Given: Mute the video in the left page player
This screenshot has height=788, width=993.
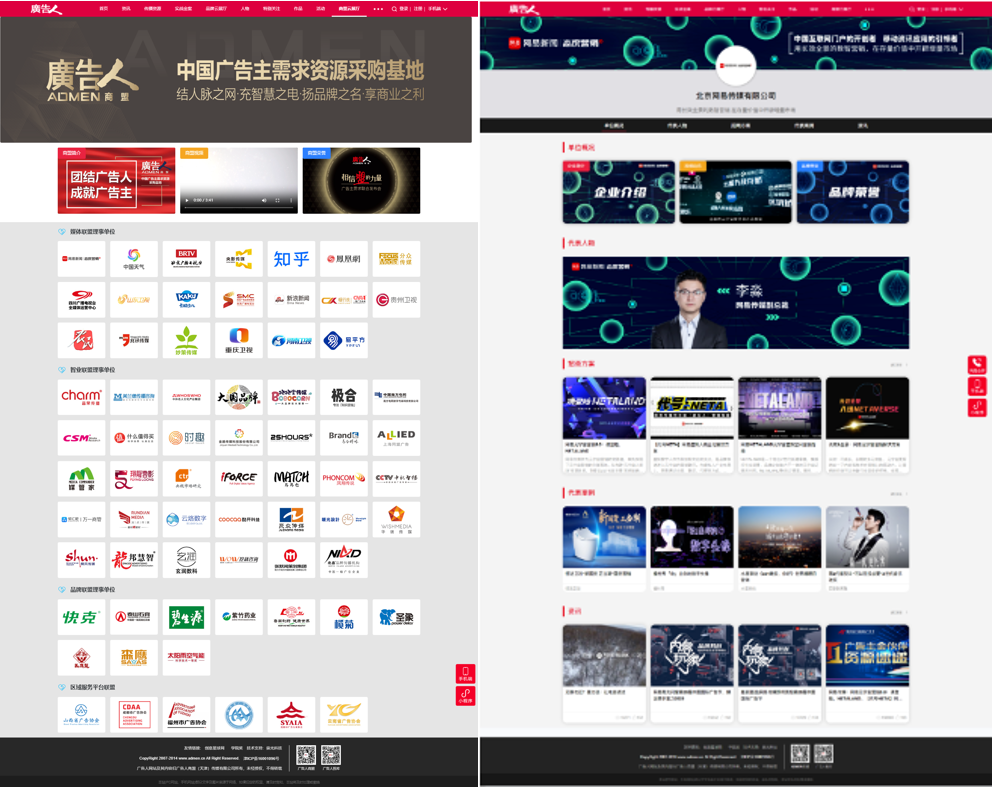Looking at the screenshot, I should tap(264, 200).
